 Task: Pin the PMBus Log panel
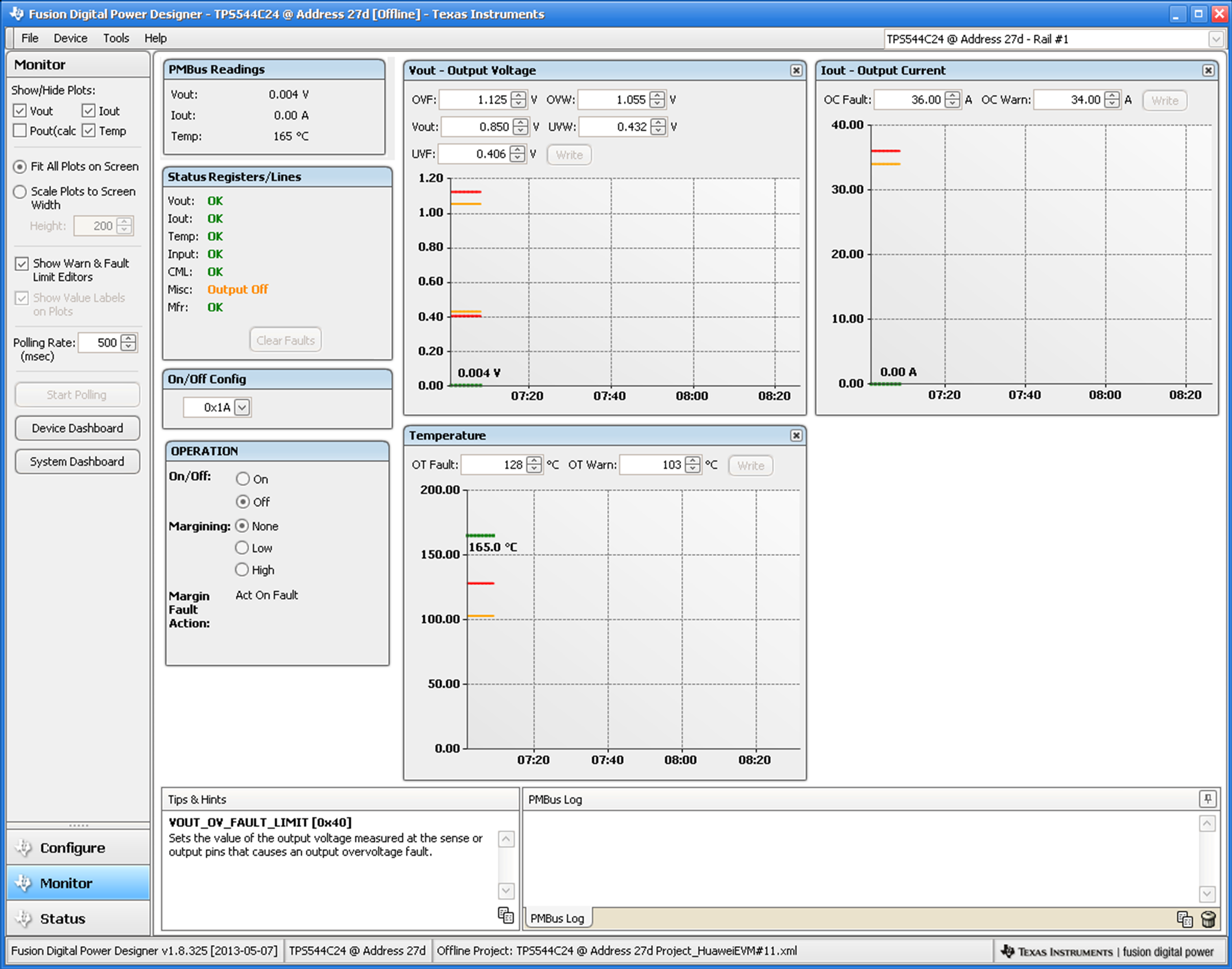[x=1208, y=799]
